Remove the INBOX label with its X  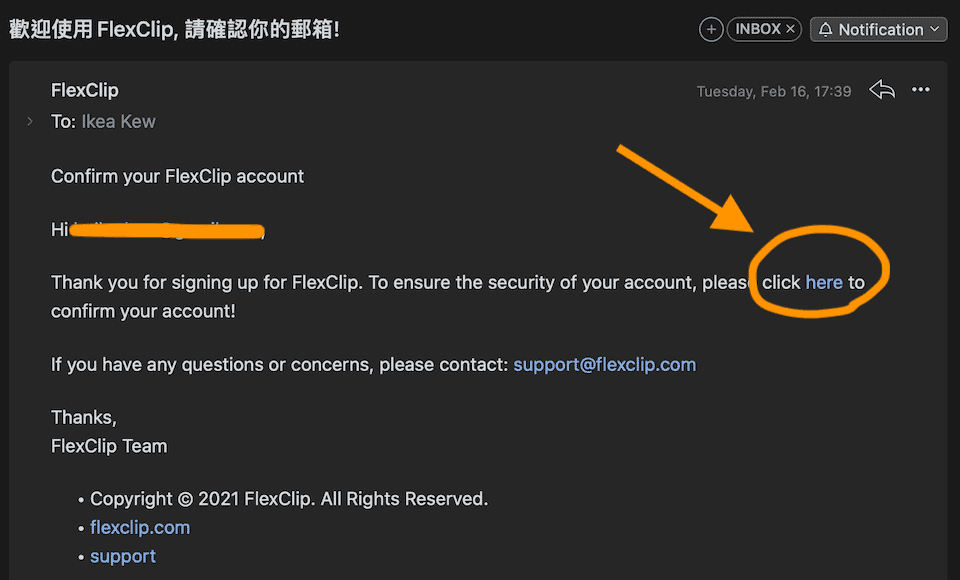pyautogui.click(x=790, y=30)
